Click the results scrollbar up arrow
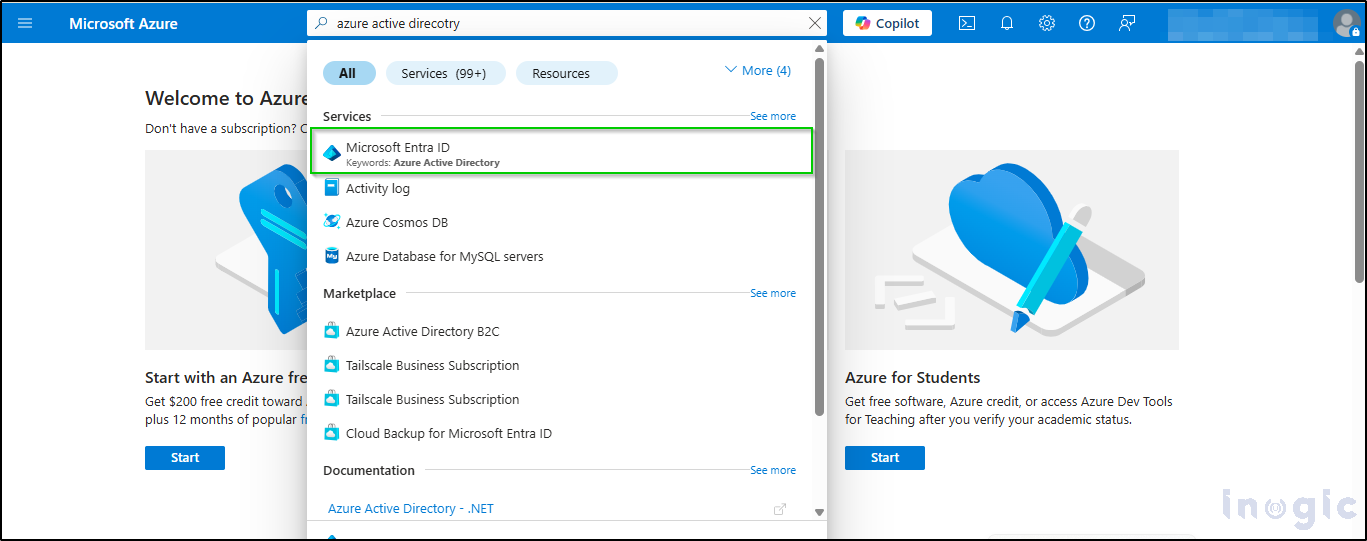This screenshot has height=541, width=1367. (x=819, y=48)
